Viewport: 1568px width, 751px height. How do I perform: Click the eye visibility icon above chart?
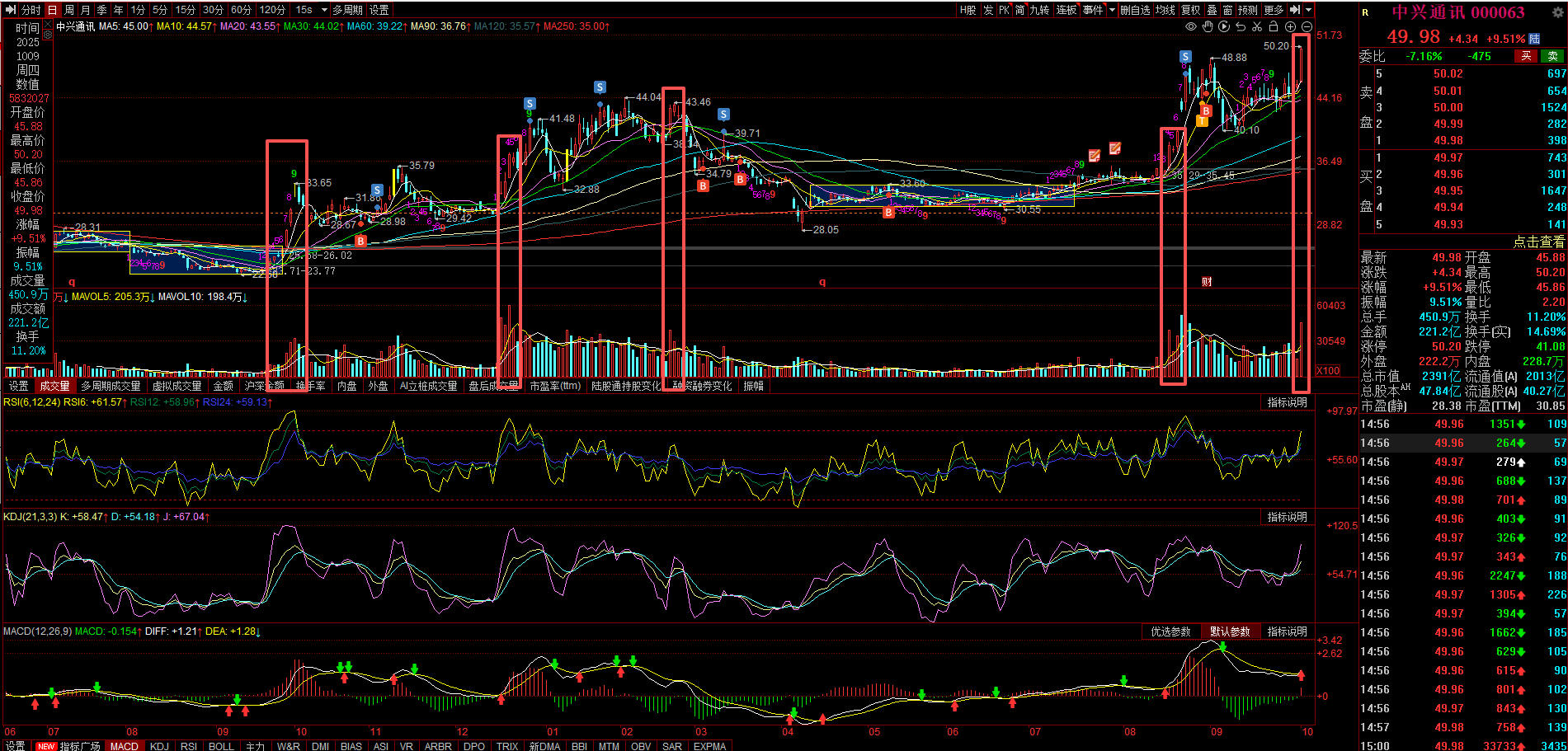(1190, 26)
